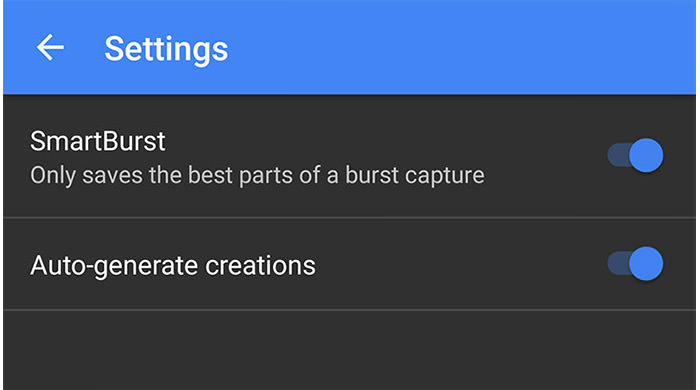
Task: Turn off Auto-generate creations toggle
Action: (635, 264)
